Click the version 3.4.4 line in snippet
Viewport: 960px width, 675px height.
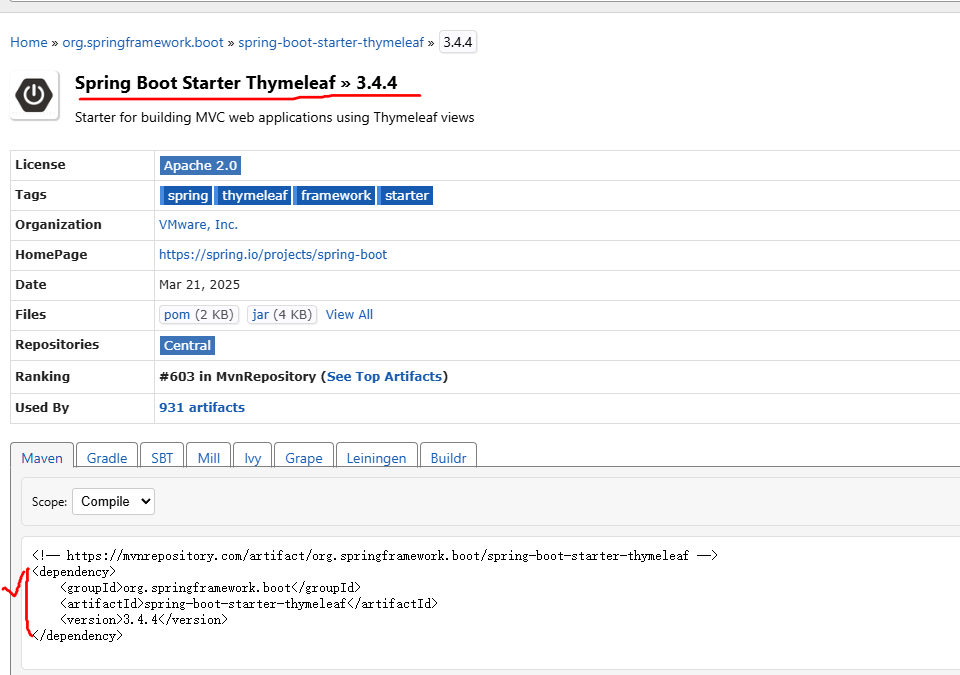click(144, 620)
